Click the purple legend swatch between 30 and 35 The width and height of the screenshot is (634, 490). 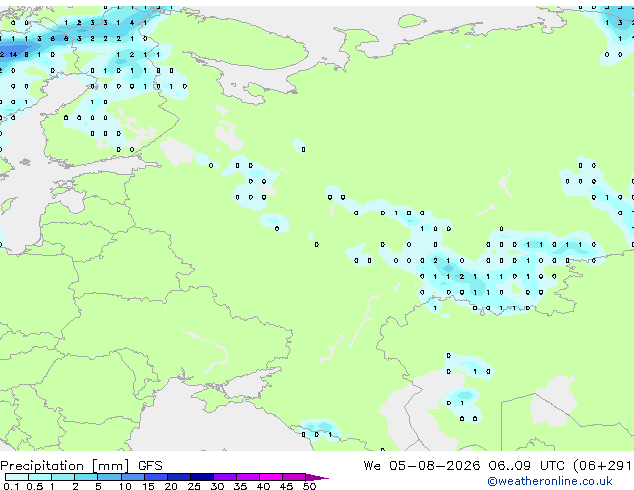225,477
